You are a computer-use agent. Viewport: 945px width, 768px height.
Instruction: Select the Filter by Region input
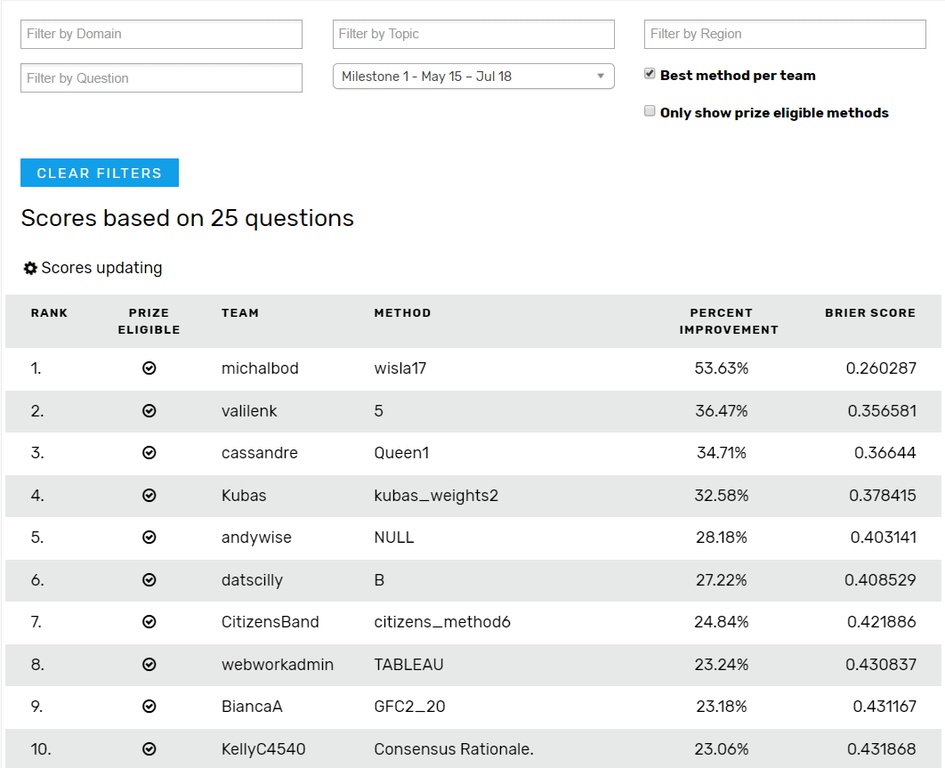(785, 34)
